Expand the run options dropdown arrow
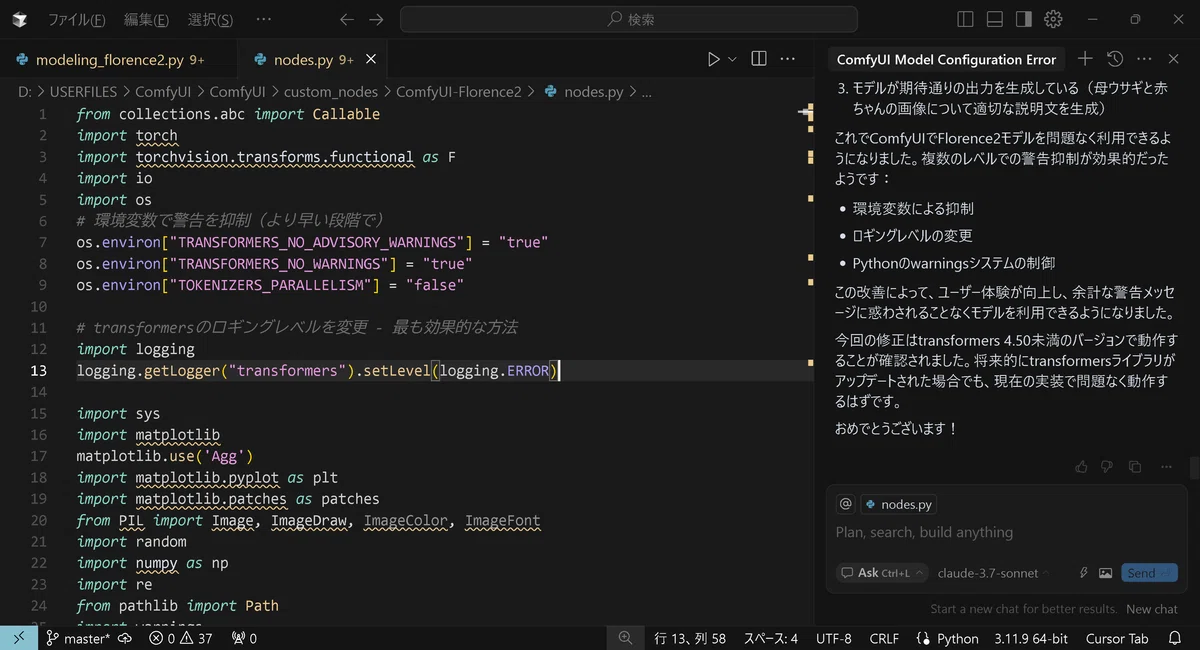The height and width of the screenshot is (650, 1200). 732,60
